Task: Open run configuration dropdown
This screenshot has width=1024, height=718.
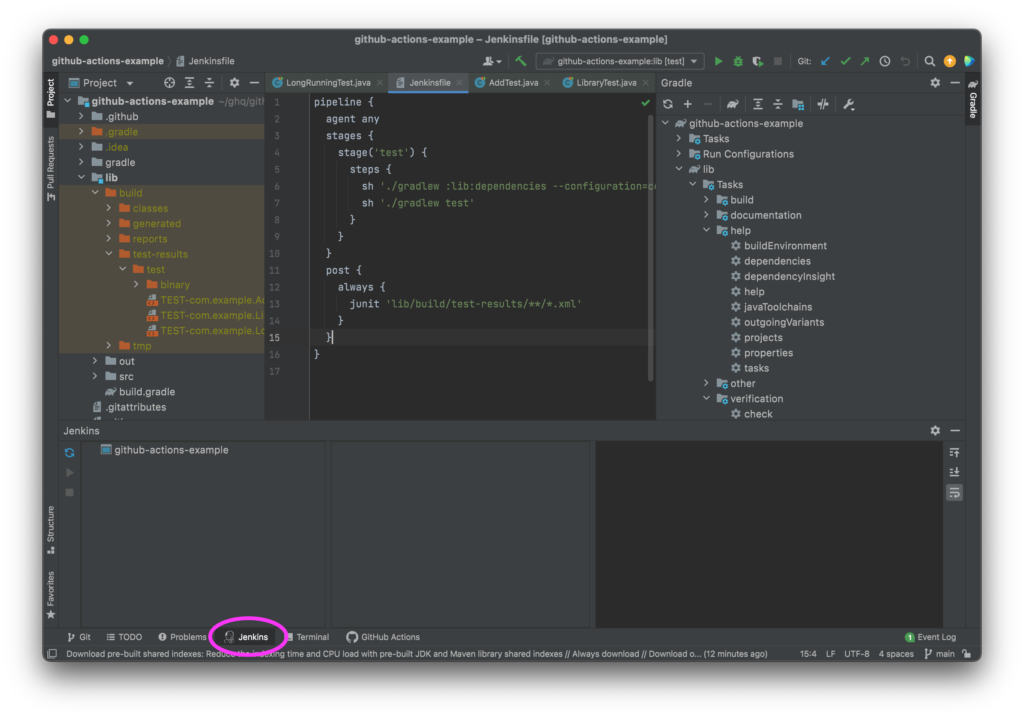Action: (620, 61)
